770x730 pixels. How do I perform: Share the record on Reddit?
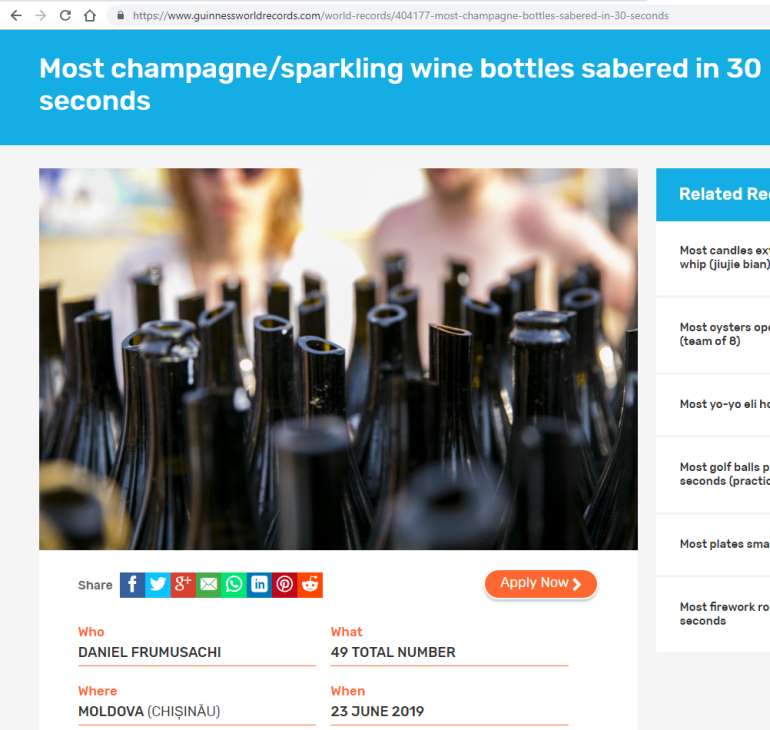310,585
